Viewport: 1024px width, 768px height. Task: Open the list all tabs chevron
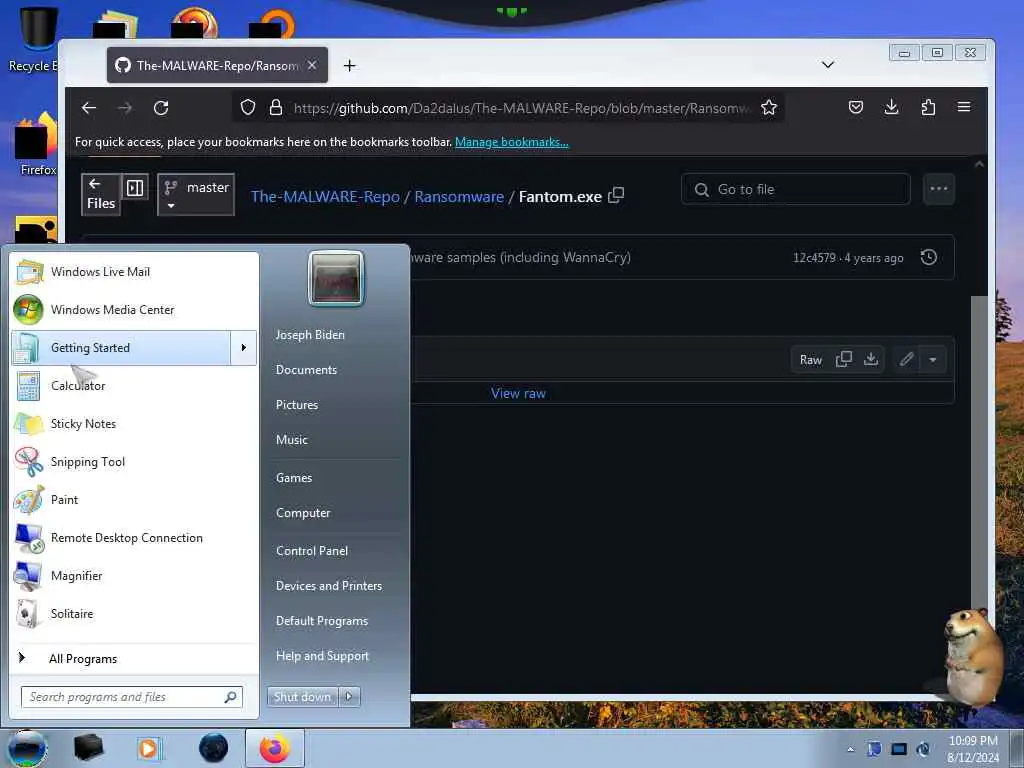pyautogui.click(x=827, y=65)
